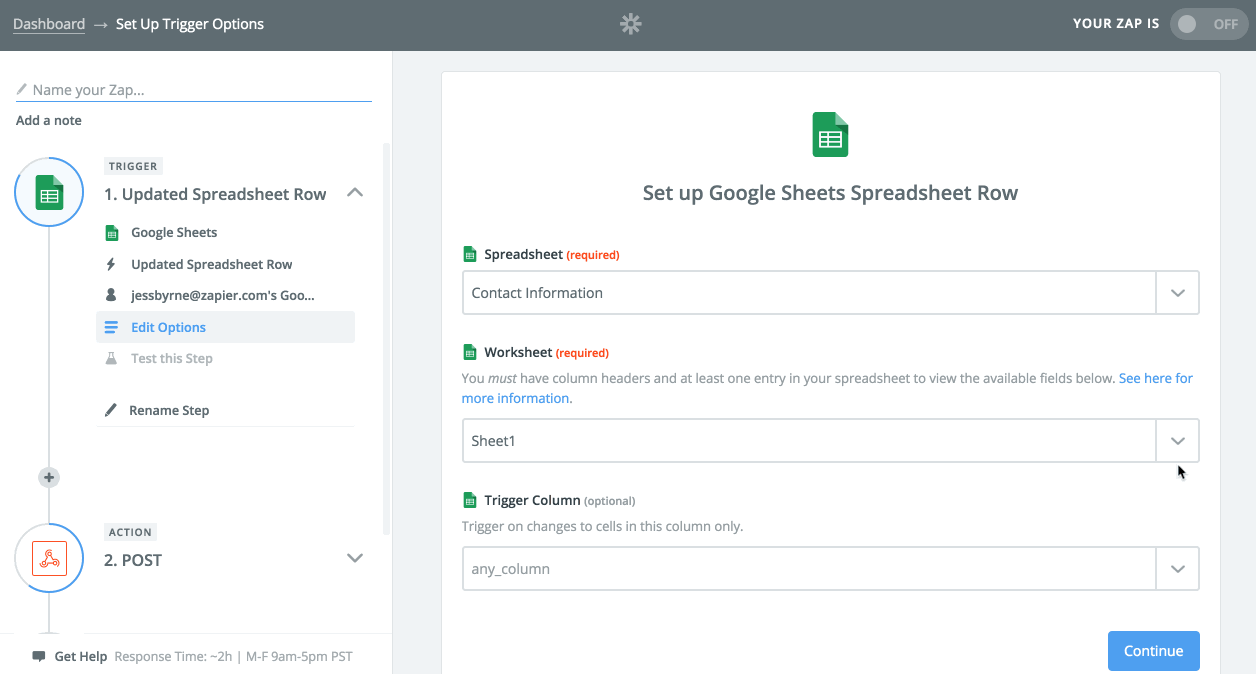Click the Continue button
1256x674 pixels.
click(1153, 651)
